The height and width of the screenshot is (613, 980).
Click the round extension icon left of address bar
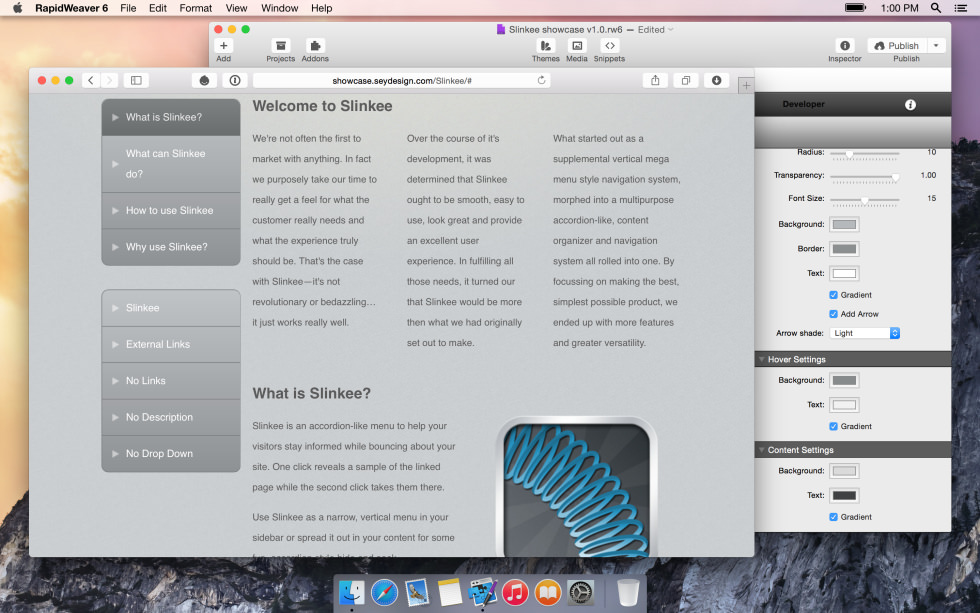coord(204,80)
